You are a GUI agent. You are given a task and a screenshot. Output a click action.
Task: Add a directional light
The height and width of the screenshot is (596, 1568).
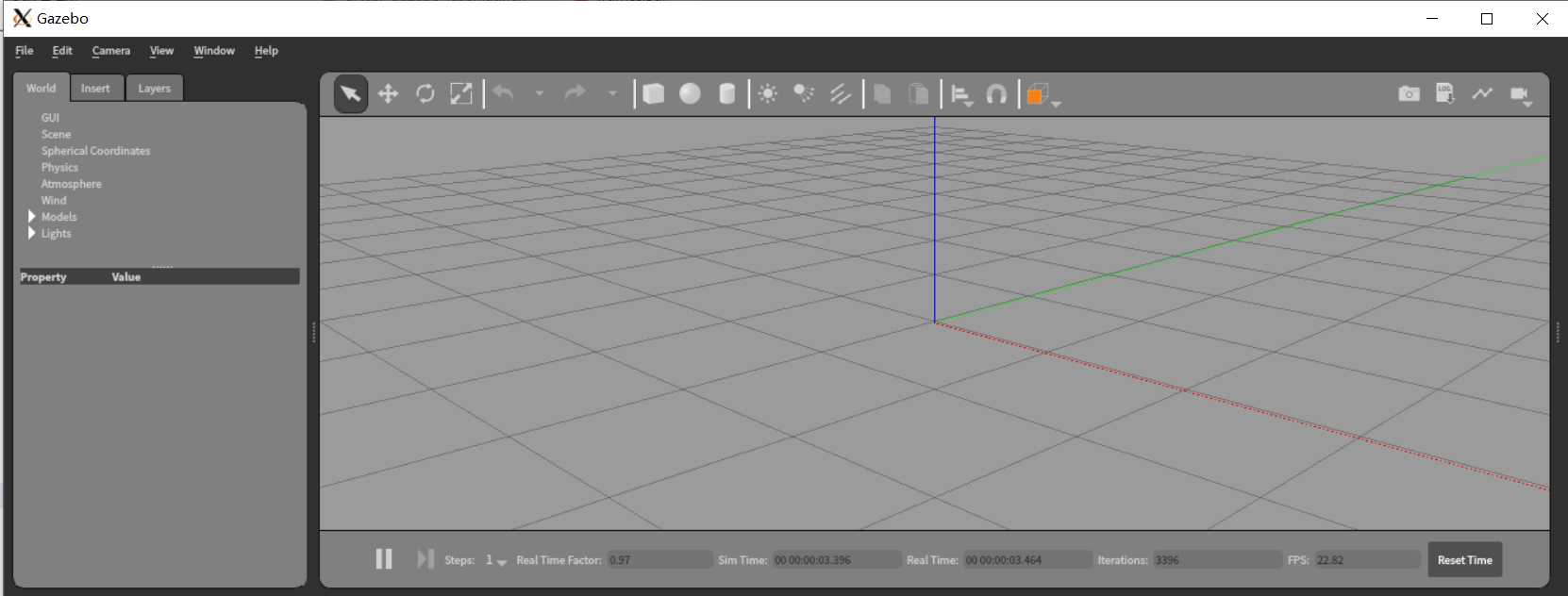(x=841, y=93)
